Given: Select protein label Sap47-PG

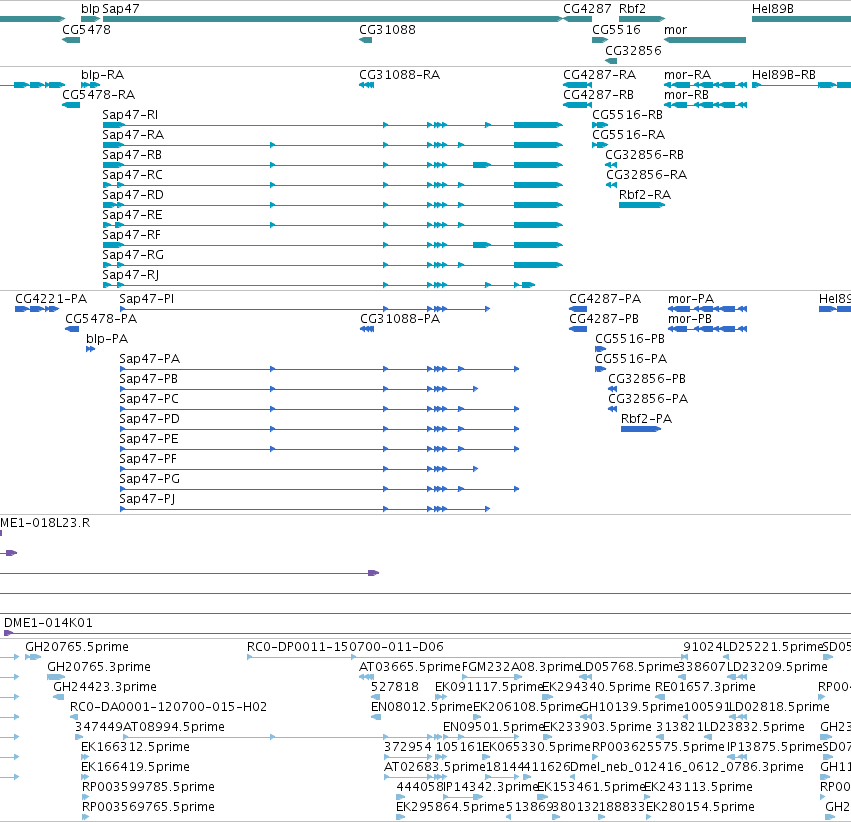Looking at the screenshot, I should [x=149, y=480].
